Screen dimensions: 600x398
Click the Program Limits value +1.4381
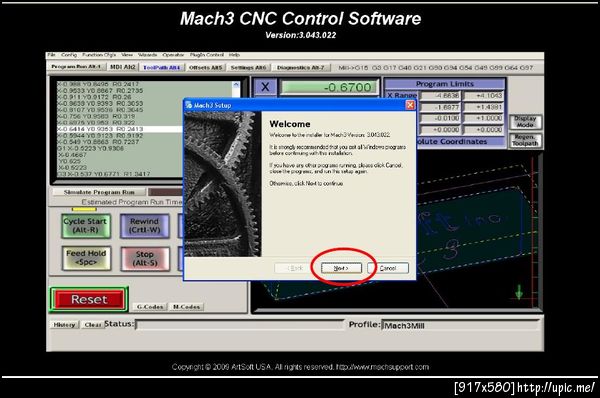point(484,107)
